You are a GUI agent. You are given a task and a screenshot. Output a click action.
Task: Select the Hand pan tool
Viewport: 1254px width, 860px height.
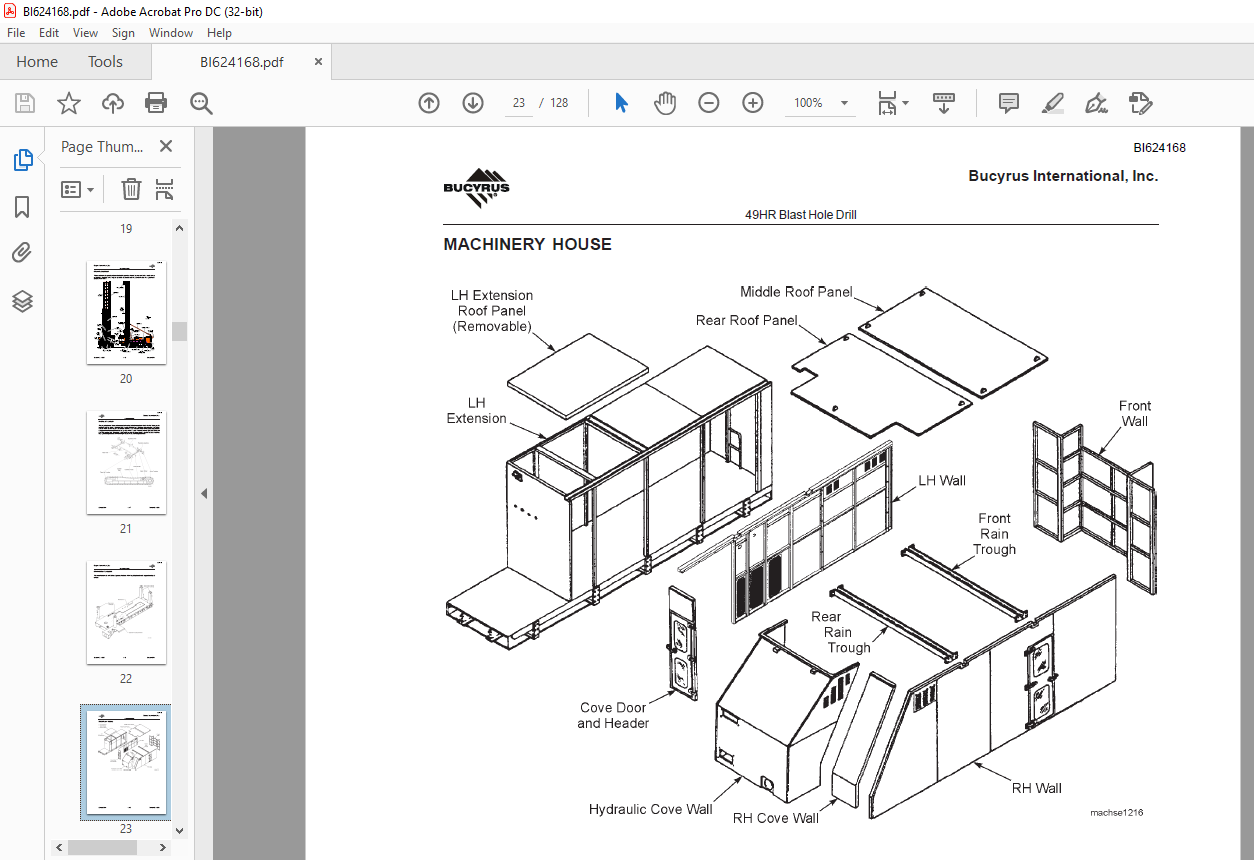665,103
